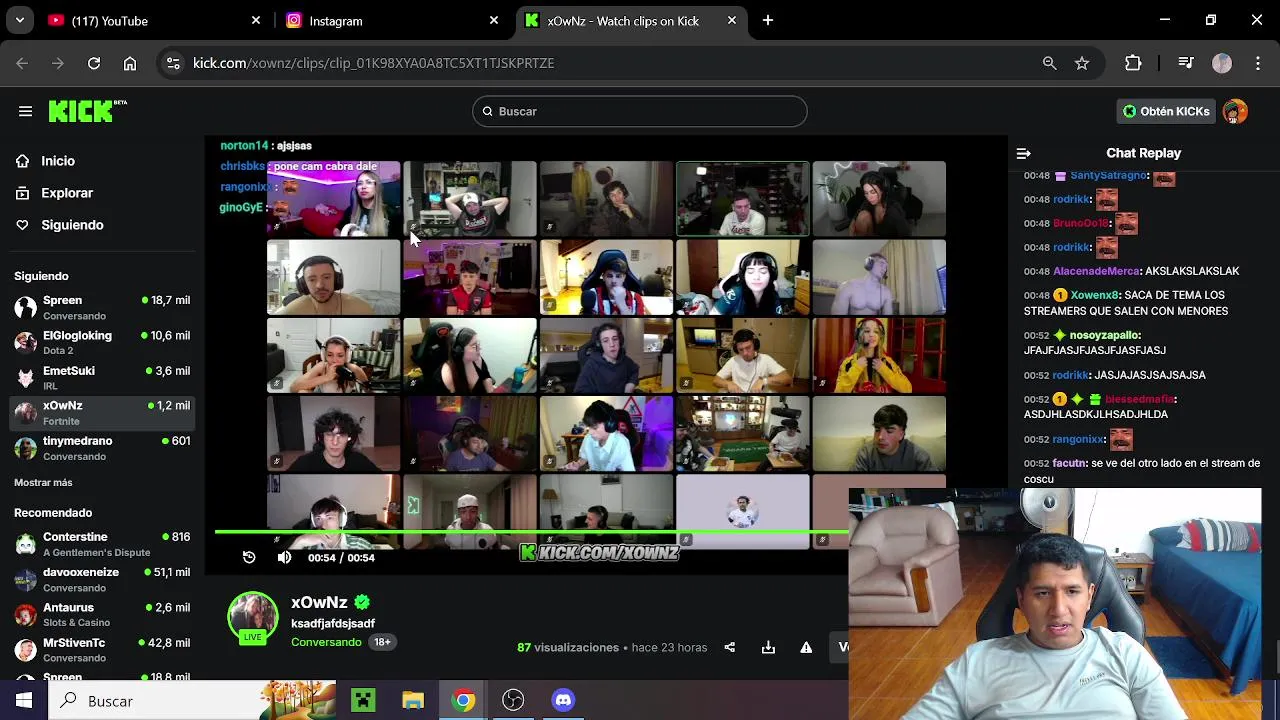Open Spreen channel in following list
The image size is (1280, 720).
coord(102,308)
